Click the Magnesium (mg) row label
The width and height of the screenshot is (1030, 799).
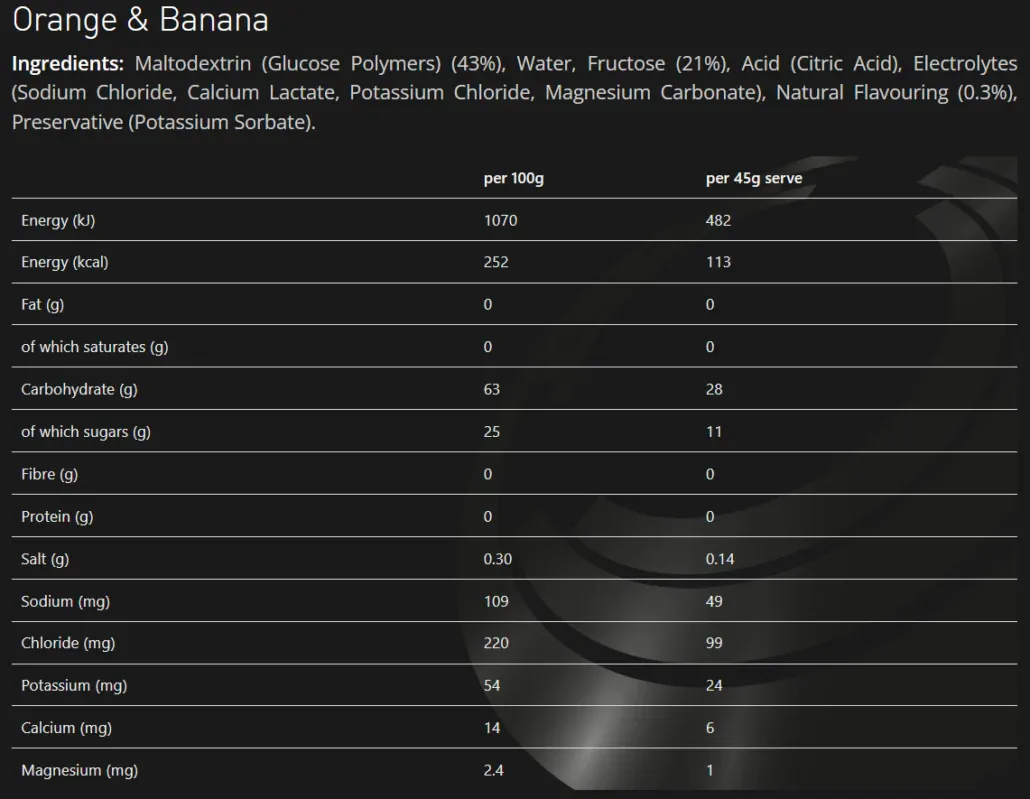coord(79,770)
